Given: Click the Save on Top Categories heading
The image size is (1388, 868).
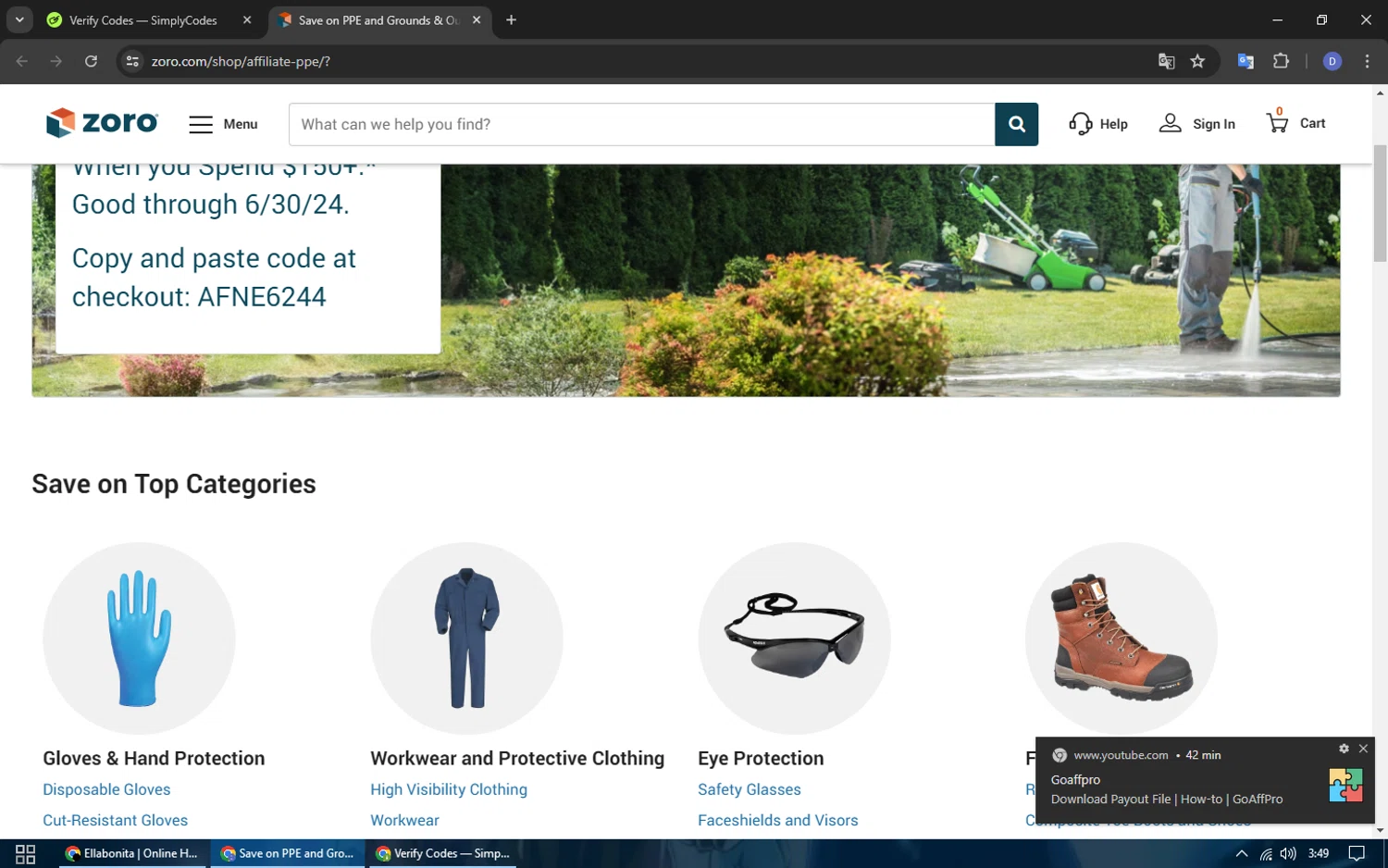Looking at the screenshot, I should [x=174, y=484].
